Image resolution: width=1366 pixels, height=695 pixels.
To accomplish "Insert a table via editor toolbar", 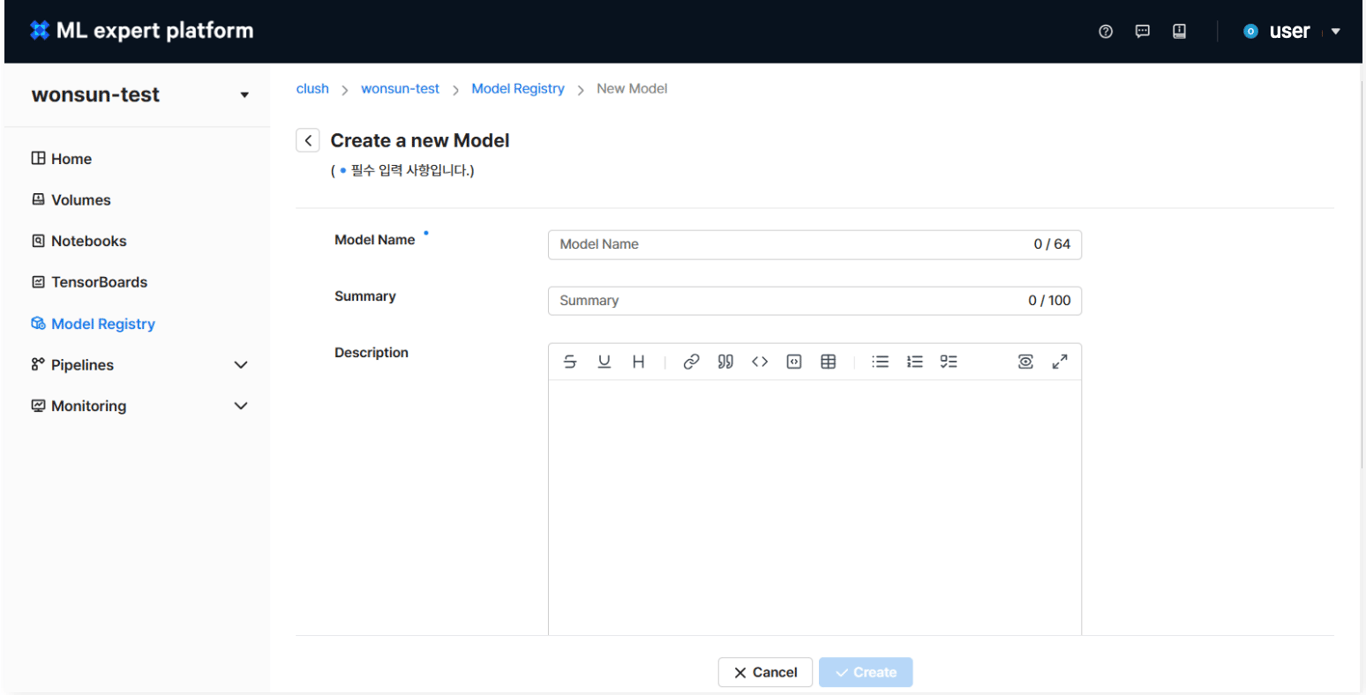I will (828, 362).
